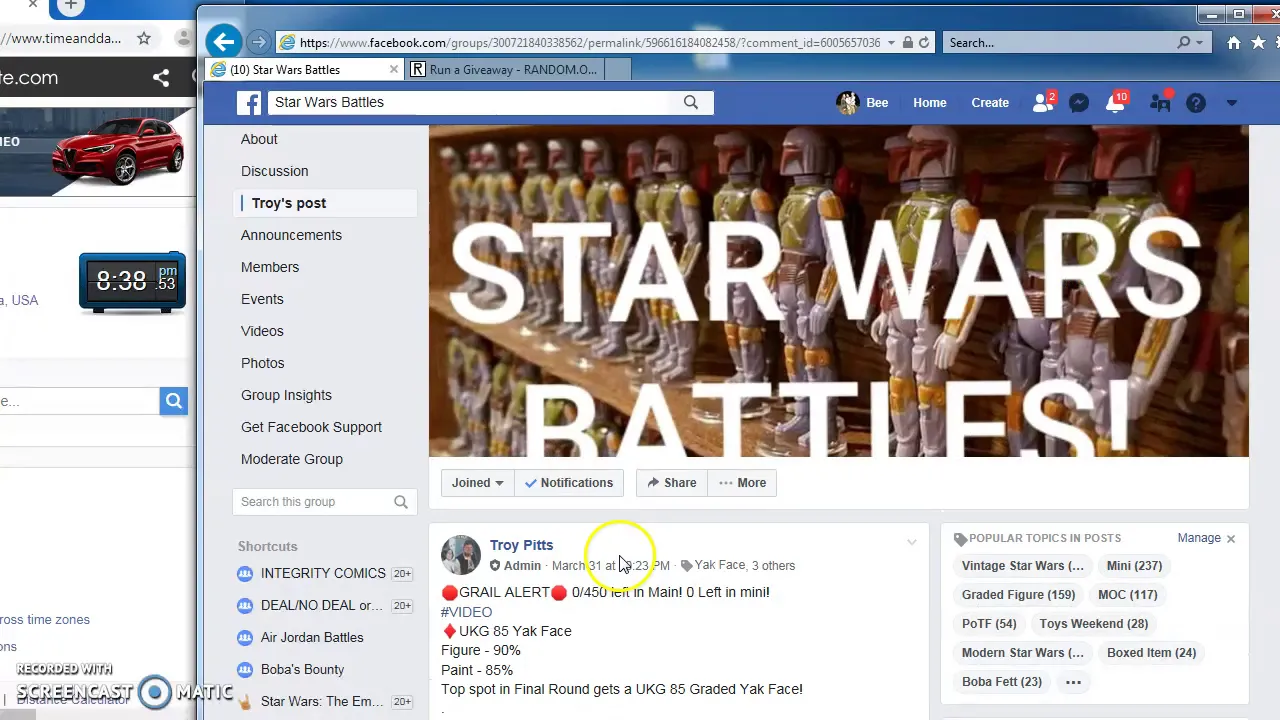Screen dimensions: 1280x720
Task: Close the Star Wars Battles tab
Action: pos(394,69)
